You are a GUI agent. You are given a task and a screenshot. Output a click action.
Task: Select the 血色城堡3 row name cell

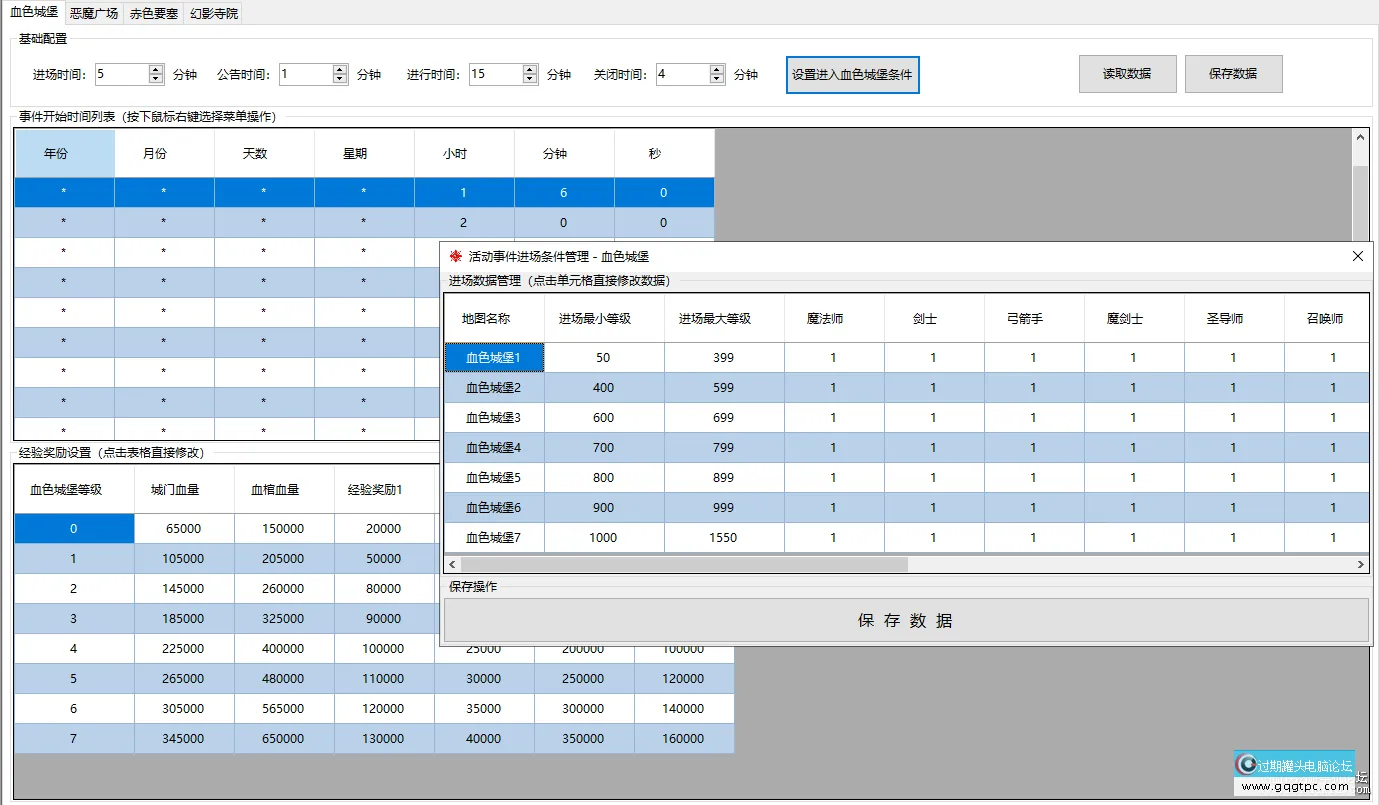coord(494,418)
